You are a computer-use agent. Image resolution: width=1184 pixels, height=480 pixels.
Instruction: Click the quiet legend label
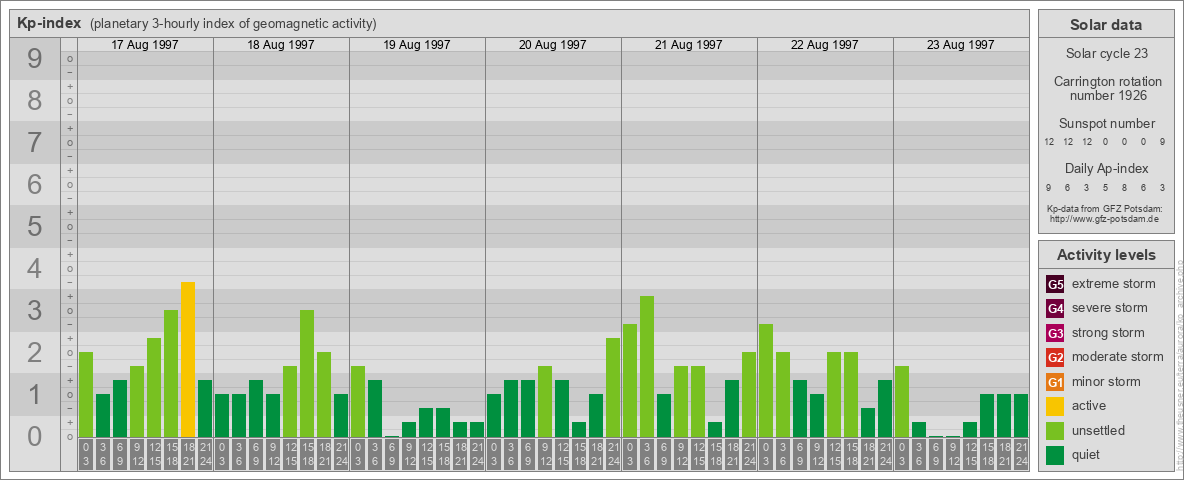1088,455
